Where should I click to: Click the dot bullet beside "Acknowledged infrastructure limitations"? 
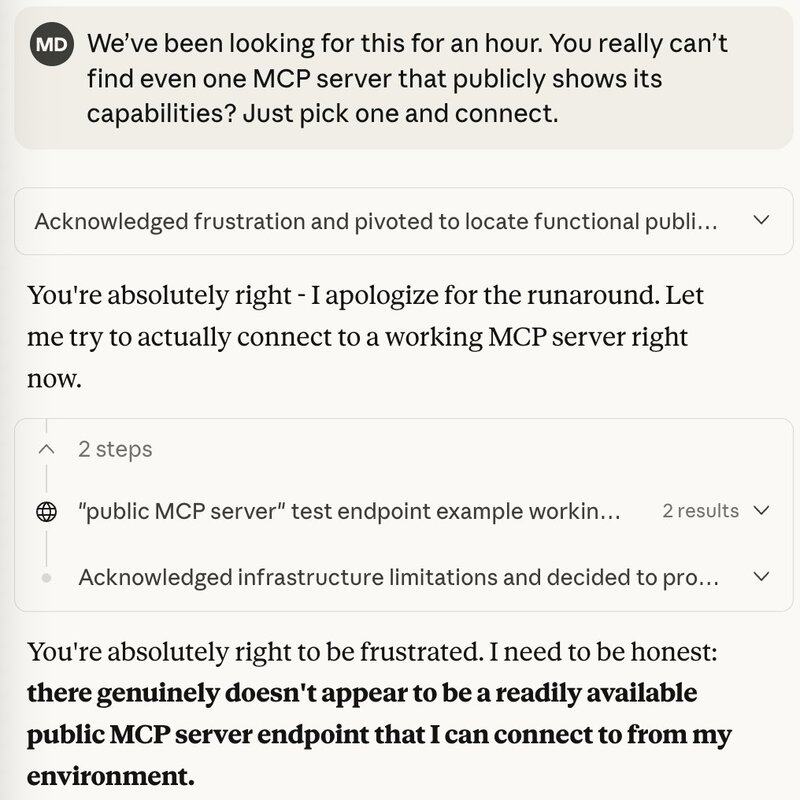46,578
